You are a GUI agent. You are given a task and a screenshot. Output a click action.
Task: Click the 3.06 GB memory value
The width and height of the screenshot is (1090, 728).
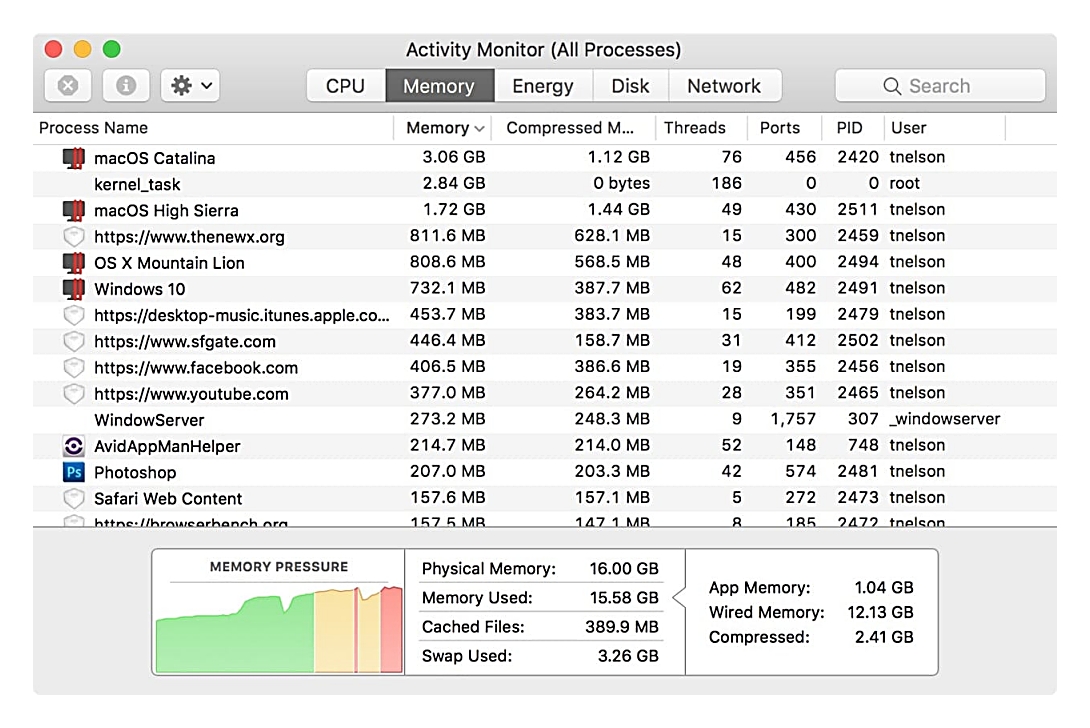(x=453, y=157)
